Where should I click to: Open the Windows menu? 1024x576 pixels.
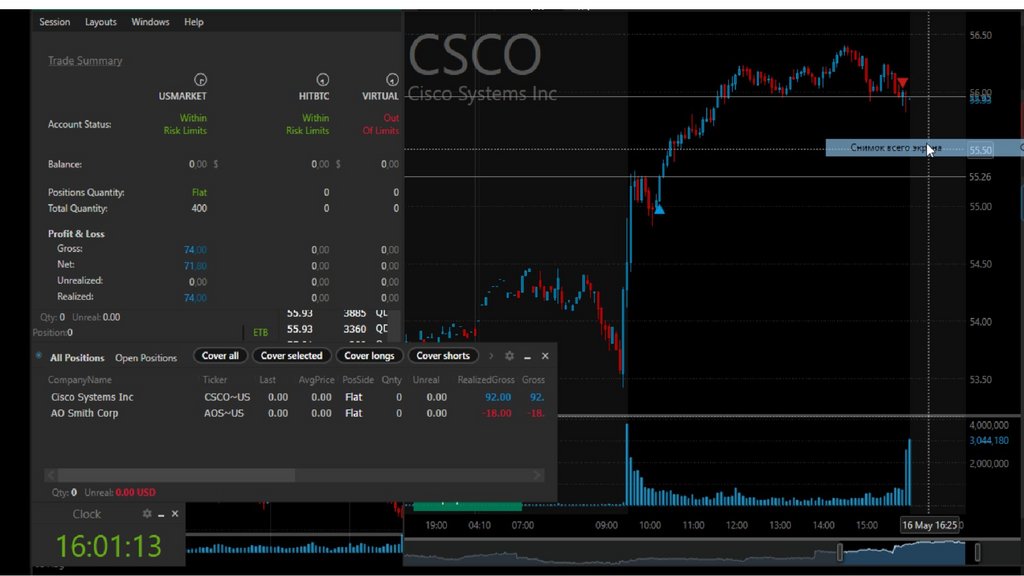150,22
